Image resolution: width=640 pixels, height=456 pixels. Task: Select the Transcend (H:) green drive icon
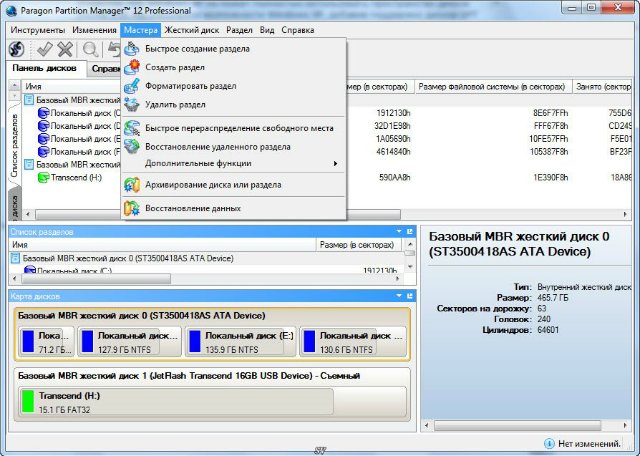pos(43,178)
